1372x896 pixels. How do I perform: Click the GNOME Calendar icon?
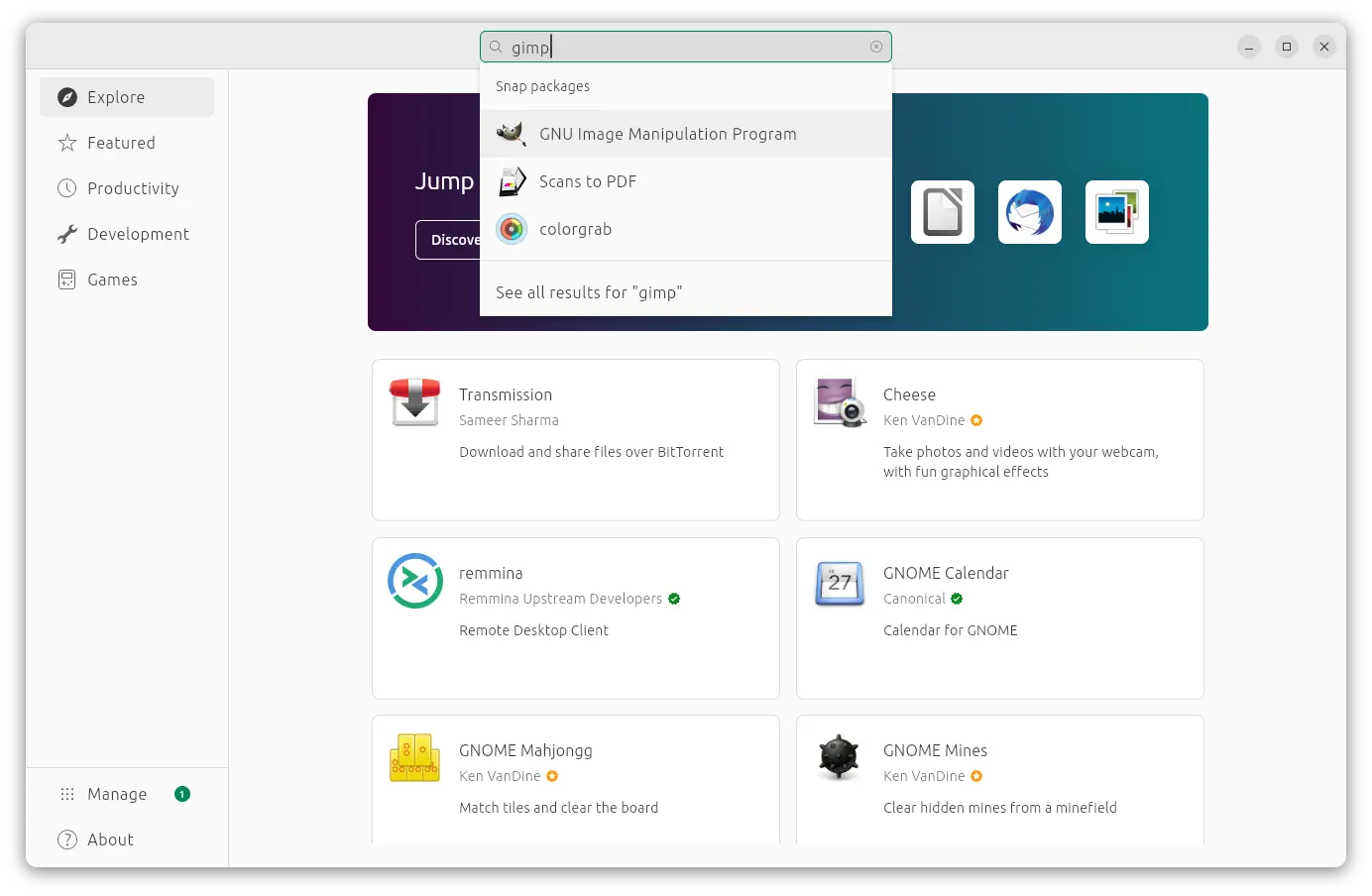pyautogui.click(x=840, y=582)
